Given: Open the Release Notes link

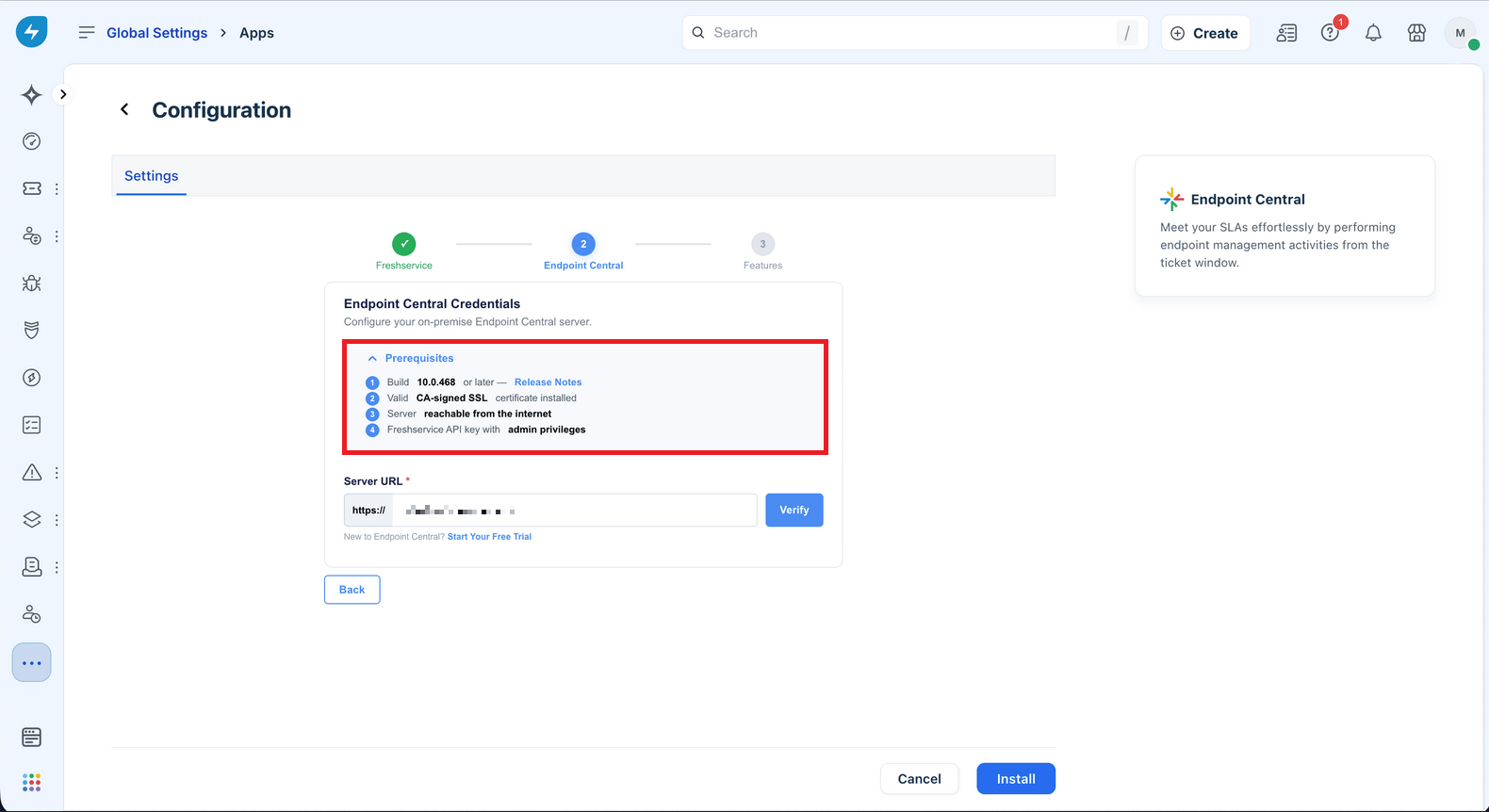Looking at the screenshot, I should pos(548,382).
